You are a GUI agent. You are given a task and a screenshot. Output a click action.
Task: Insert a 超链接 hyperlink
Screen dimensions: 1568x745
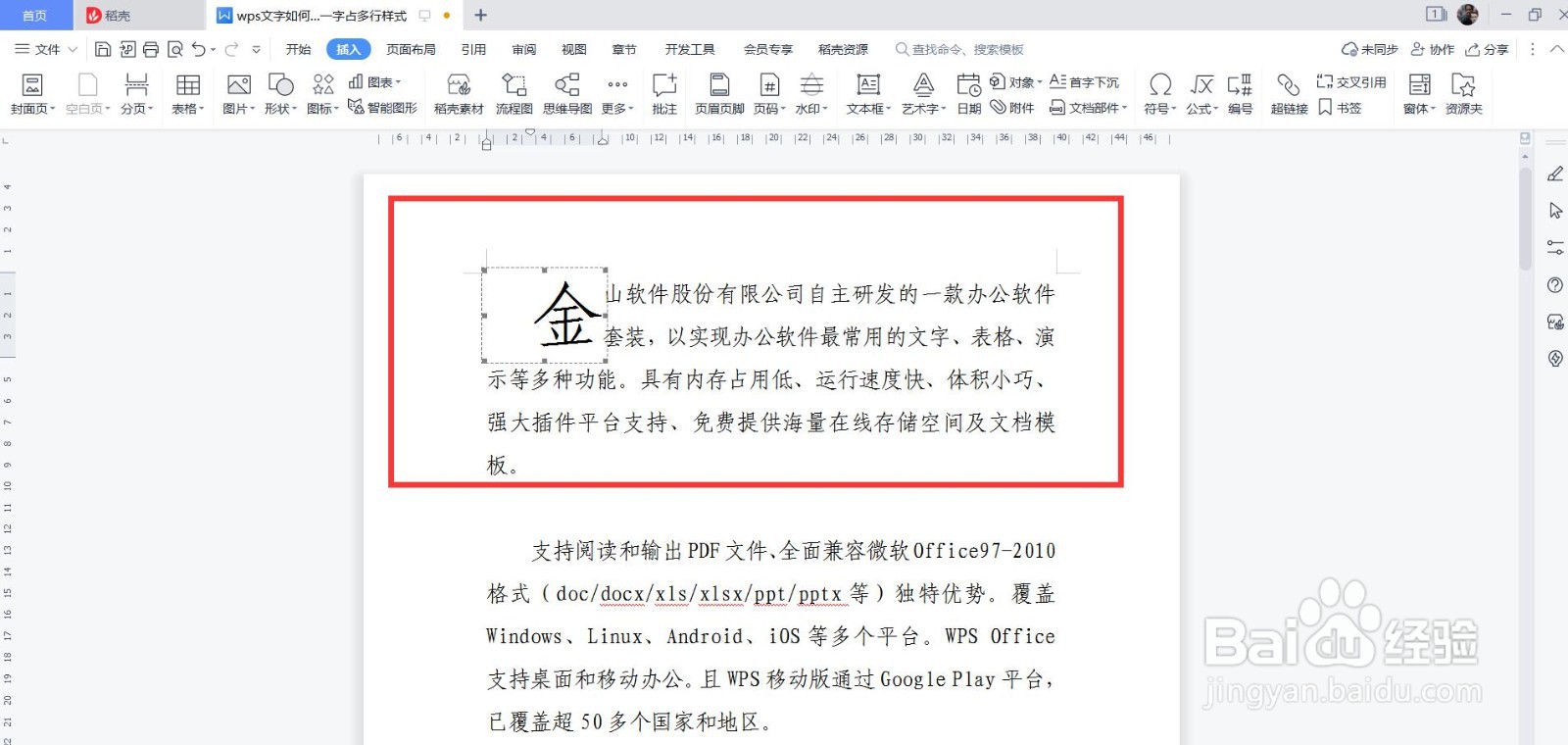(x=1289, y=94)
